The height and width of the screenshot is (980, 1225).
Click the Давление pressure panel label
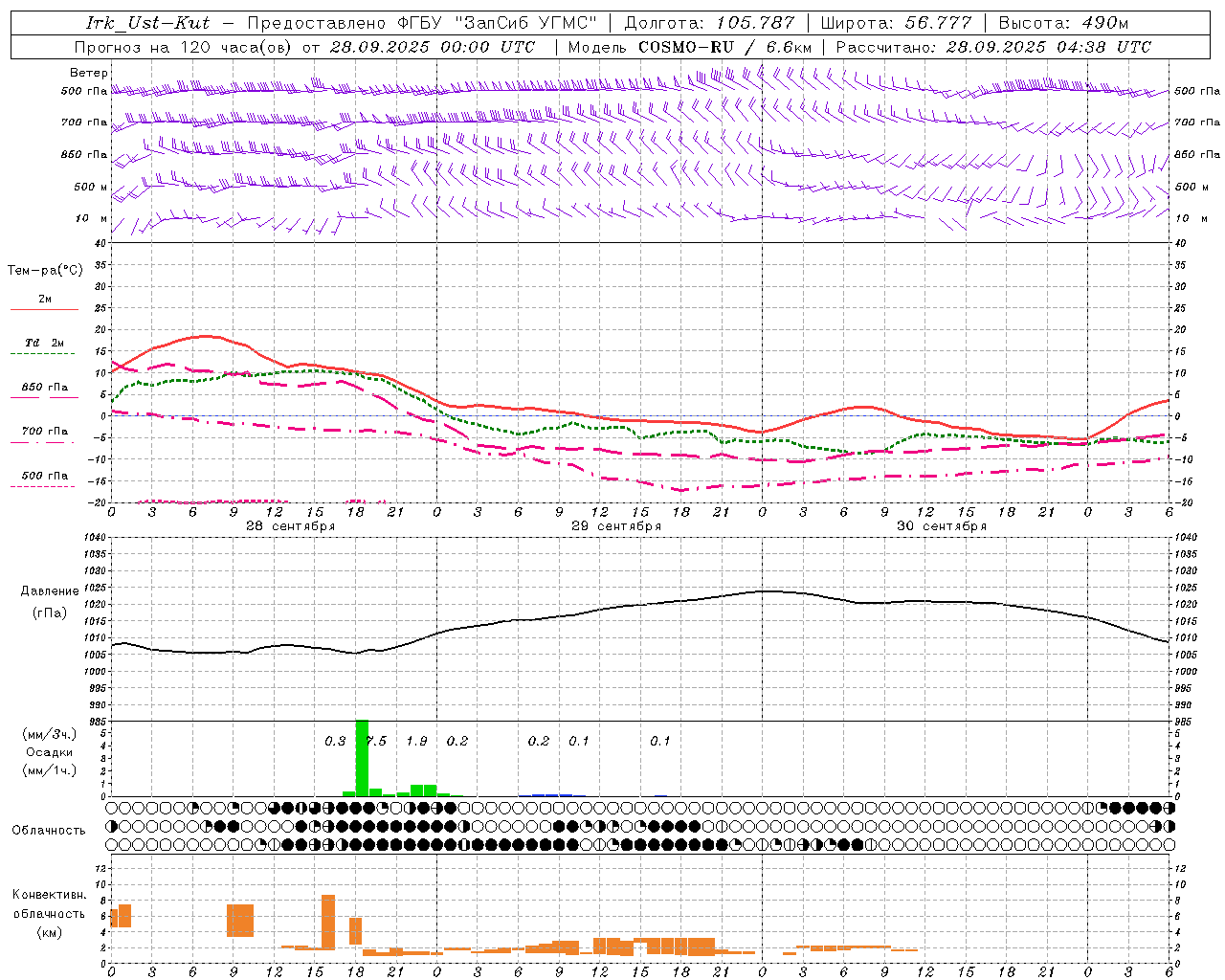50,590
